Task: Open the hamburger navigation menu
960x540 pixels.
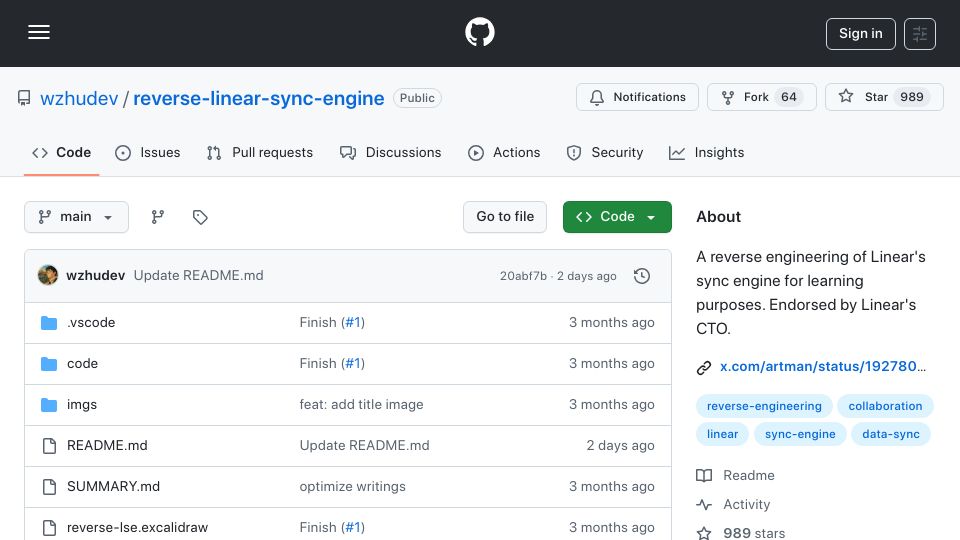Action: pos(39,32)
